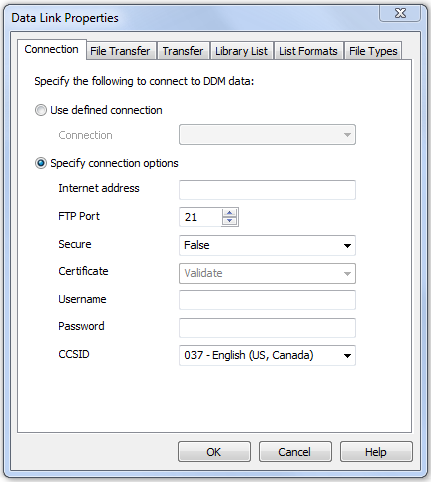Focus the Username text field

(x=267, y=300)
